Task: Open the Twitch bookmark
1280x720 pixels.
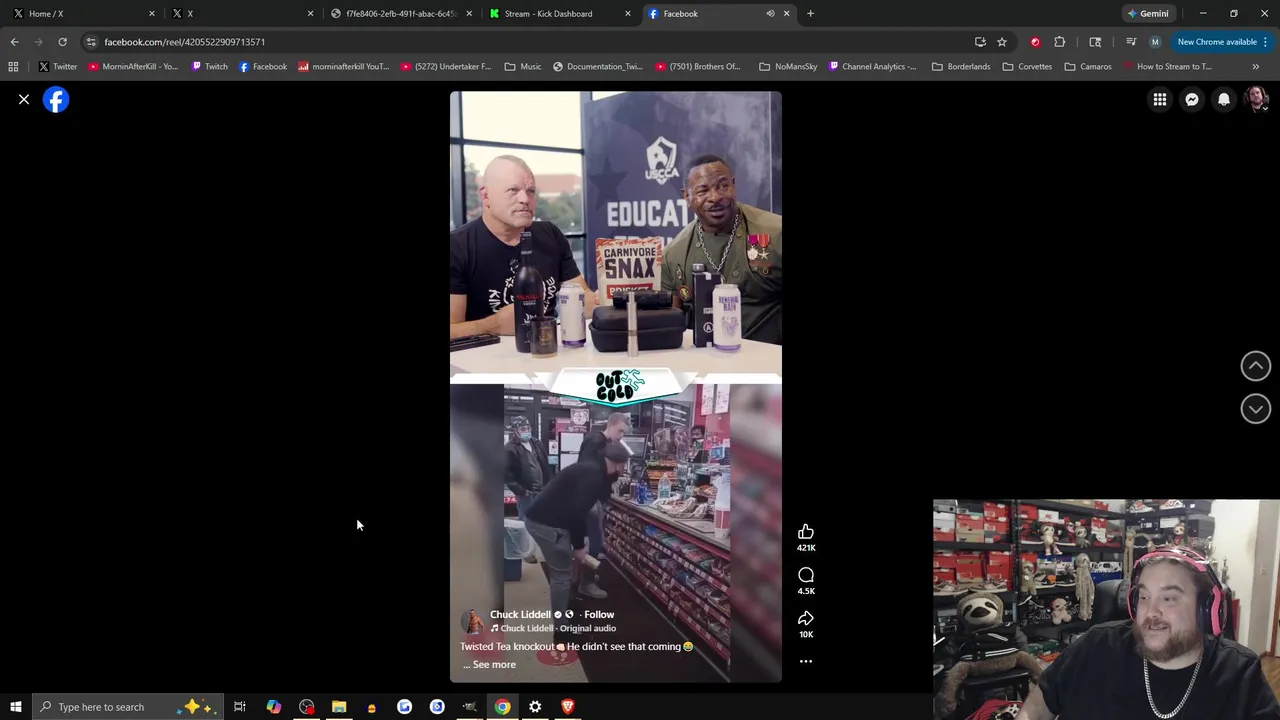Action: click(x=209, y=66)
